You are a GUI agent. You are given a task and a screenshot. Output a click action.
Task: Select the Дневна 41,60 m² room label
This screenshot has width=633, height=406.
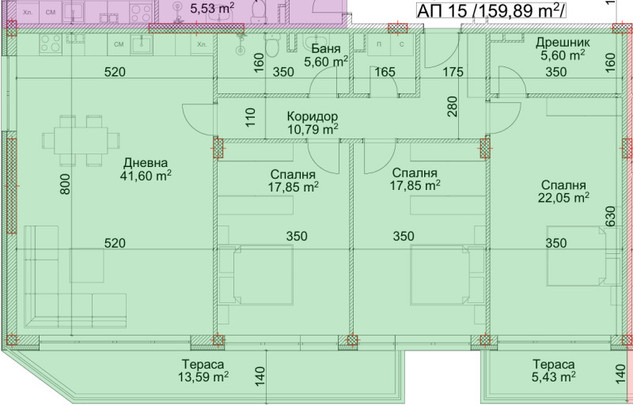[146, 167]
